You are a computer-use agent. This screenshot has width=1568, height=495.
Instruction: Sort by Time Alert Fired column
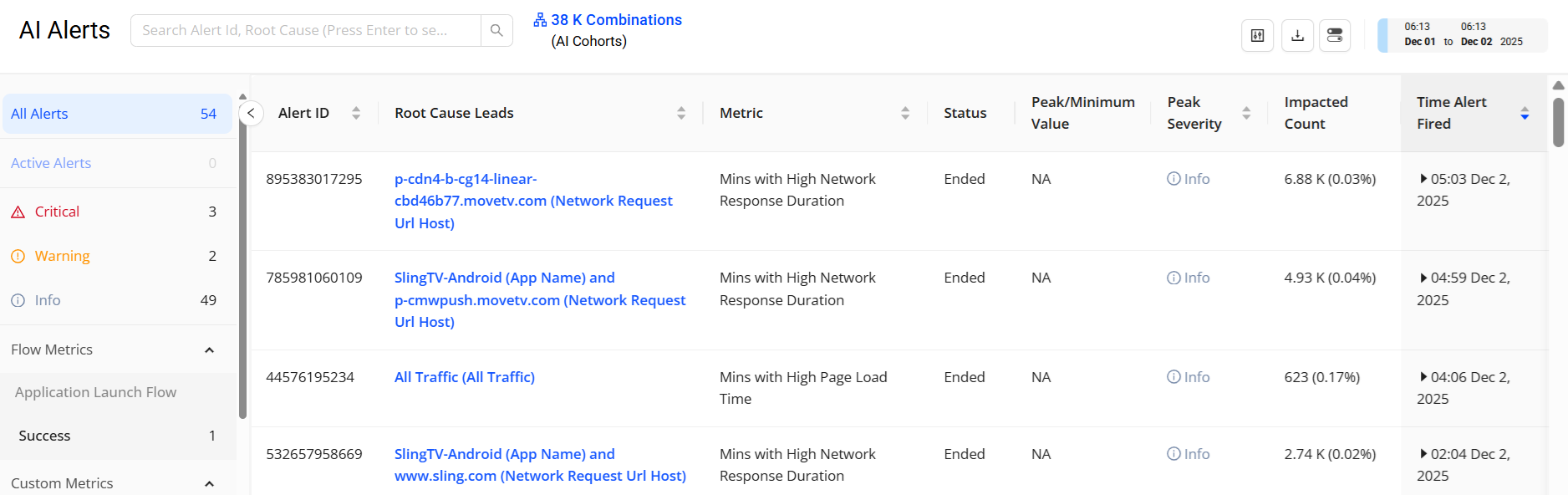pyautogui.click(x=1525, y=113)
